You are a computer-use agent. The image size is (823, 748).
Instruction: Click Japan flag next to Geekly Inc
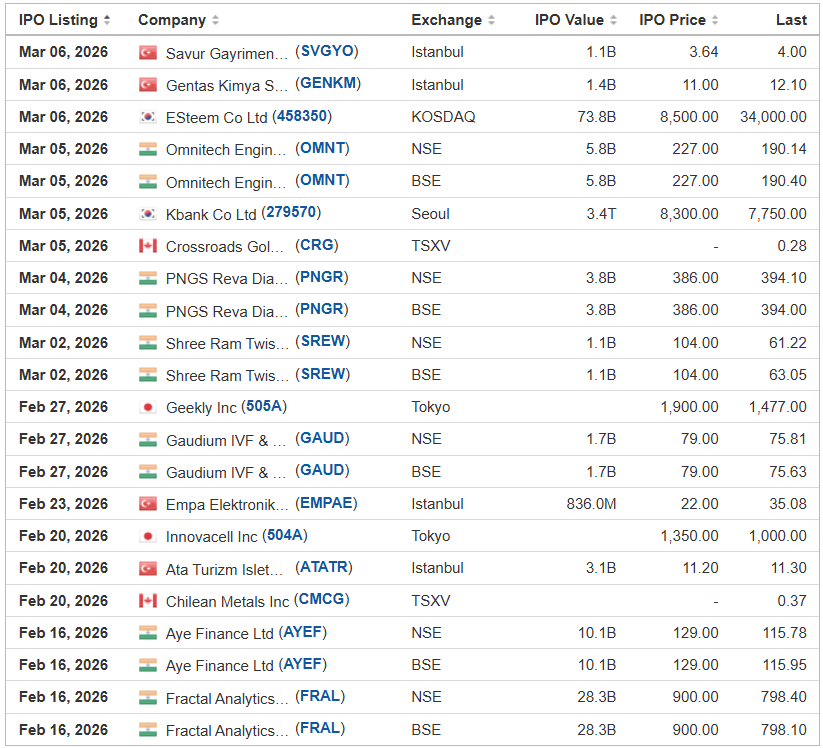point(148,407)
